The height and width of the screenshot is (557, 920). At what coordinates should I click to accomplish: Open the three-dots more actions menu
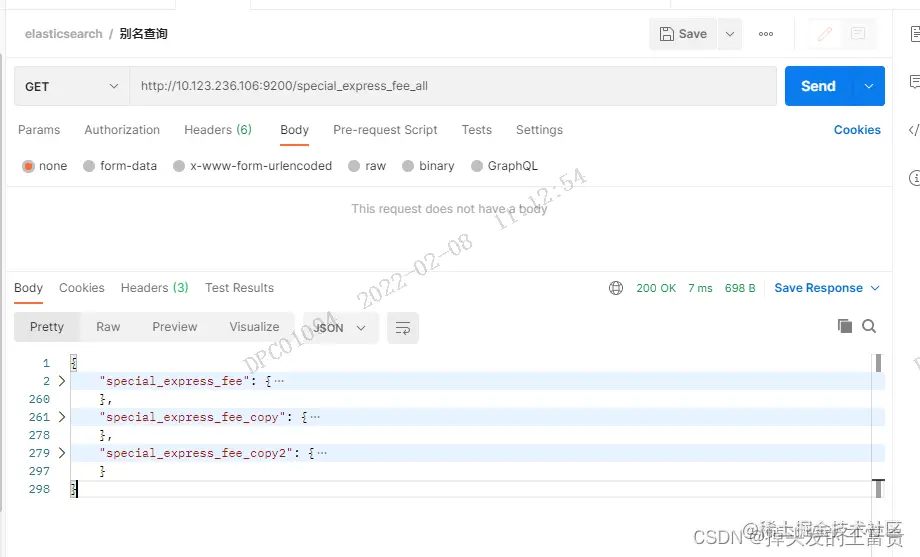766,34
